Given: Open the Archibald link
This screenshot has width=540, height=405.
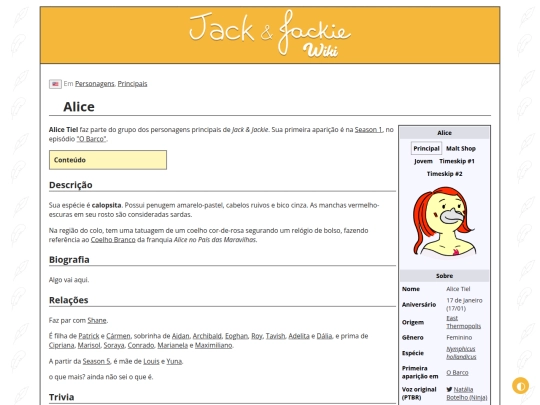Looking at the screenshot, I should tap(207, 336).
